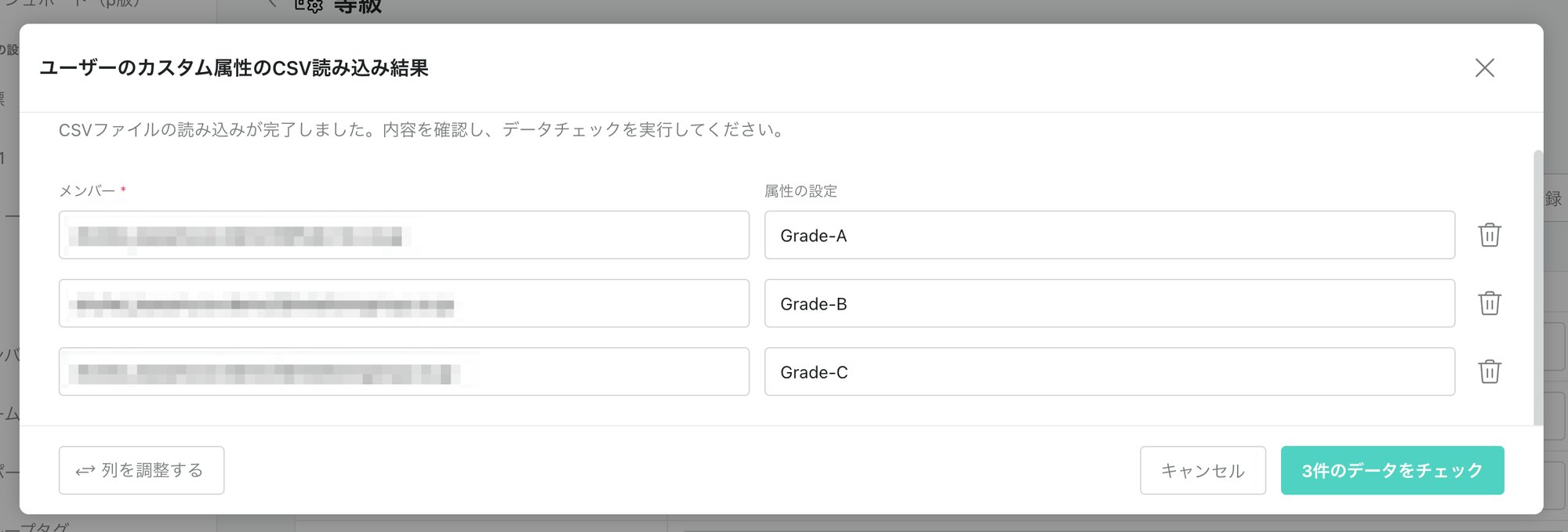This screenshot has height=532, width=1568.
Task: Click the swap arrows icon in 列を調整する
Action: click(x=85, y=471)
